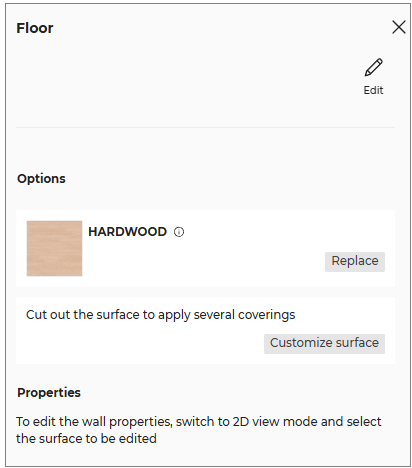This screenshot has width=412, height=468.
Task: Click the Floor panel title
Action: (x=35, y=28)
